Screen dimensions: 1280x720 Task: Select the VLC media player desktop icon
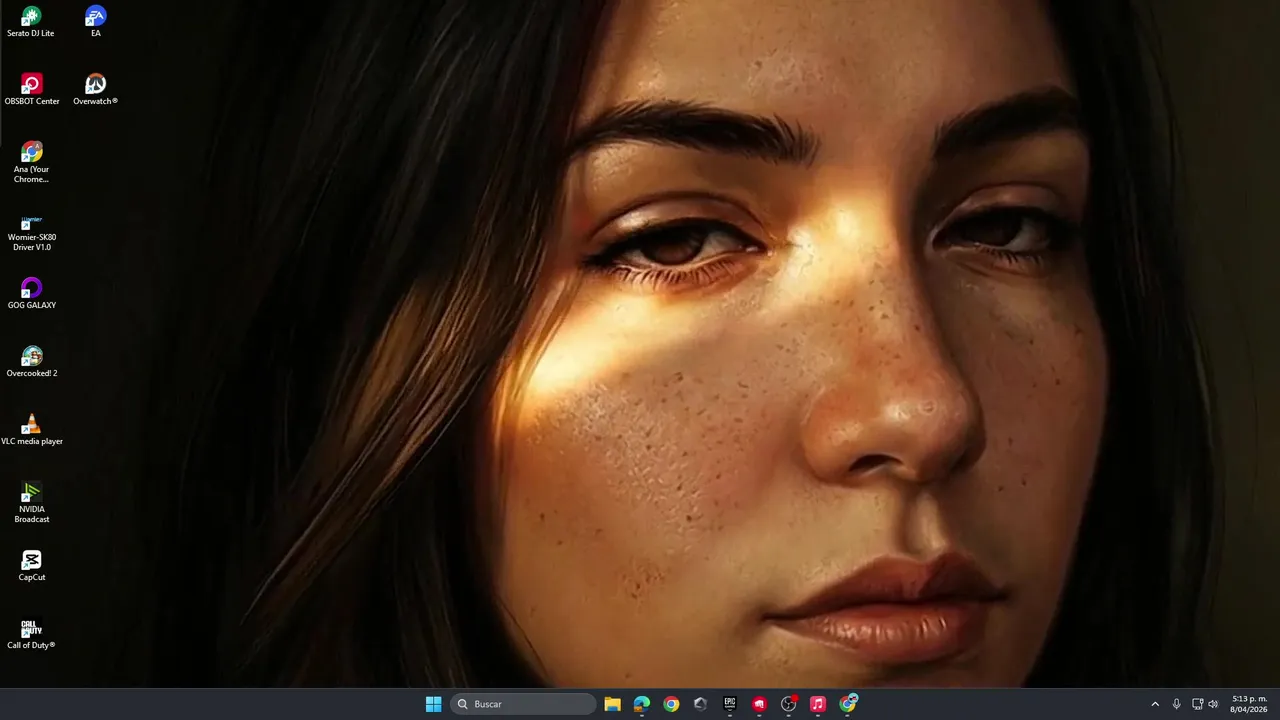pyautogui.click(x=31, y=430)
